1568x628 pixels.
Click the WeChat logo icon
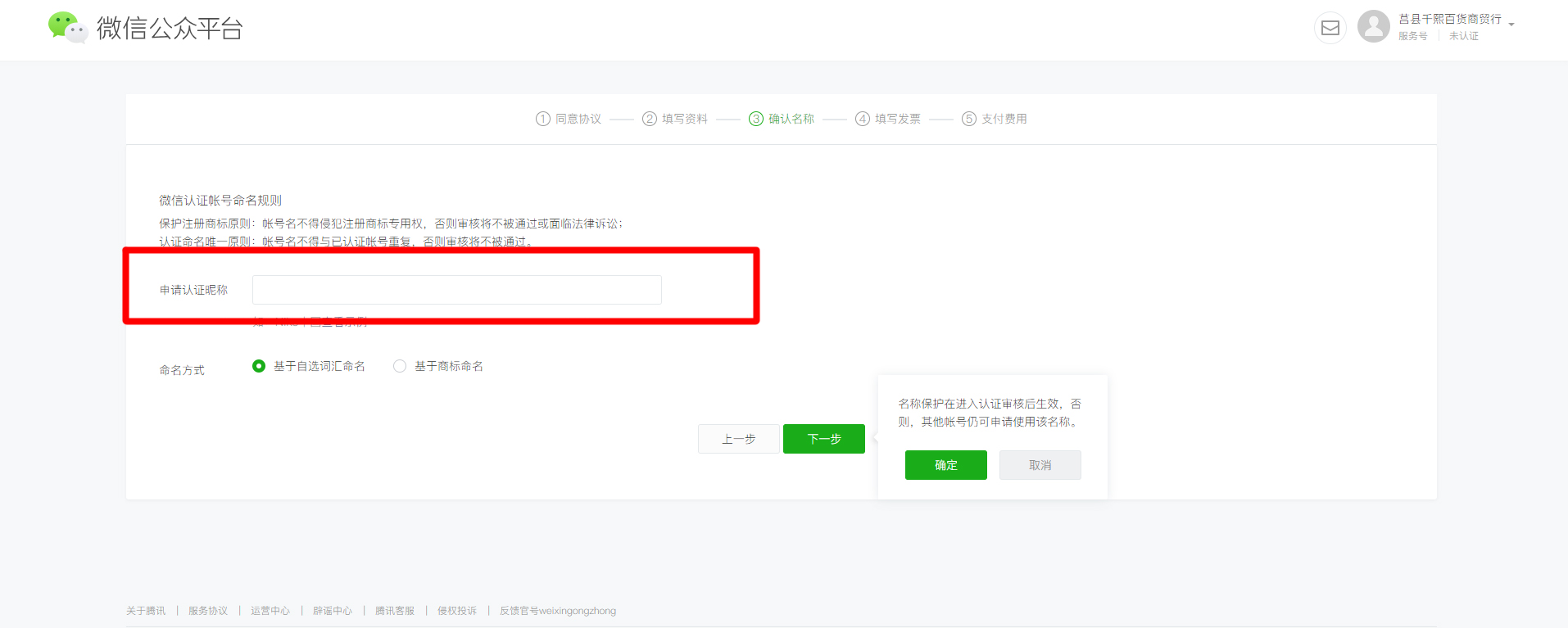pos(68,27)
